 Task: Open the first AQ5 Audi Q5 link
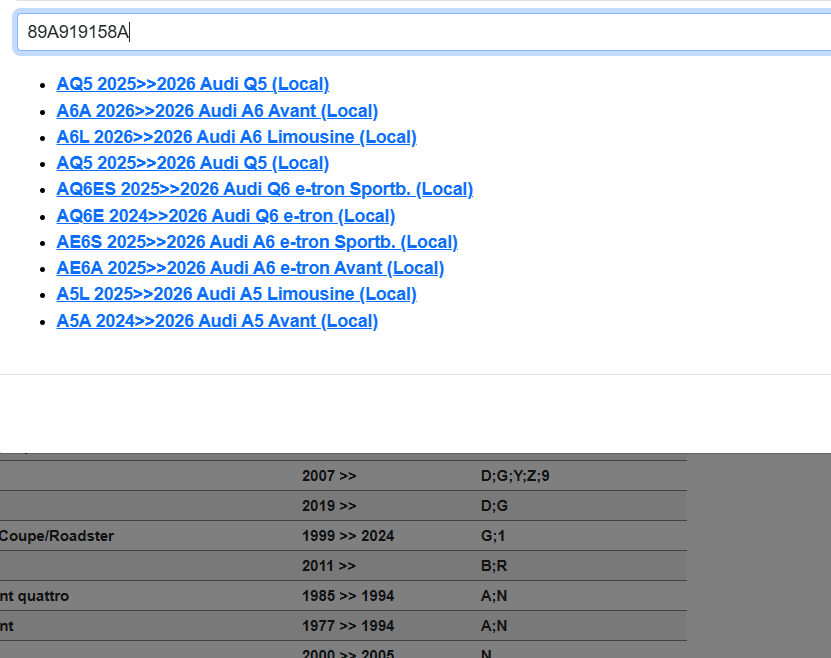tap(192, 84)
